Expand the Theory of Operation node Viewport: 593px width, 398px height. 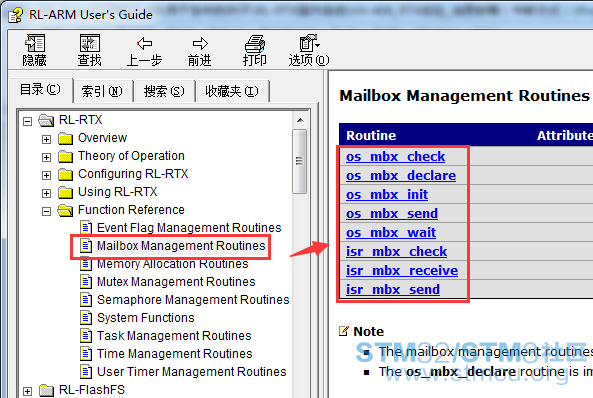click(46, 157)
